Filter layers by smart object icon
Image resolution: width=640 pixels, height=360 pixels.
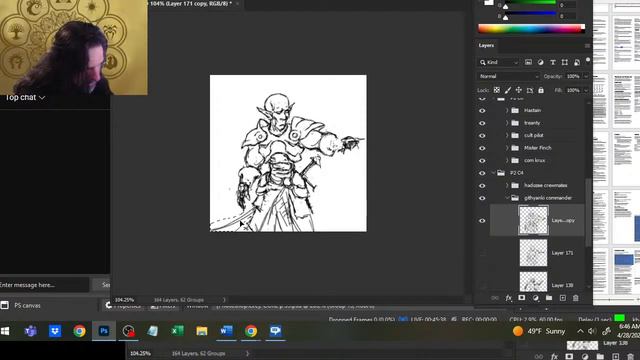tap(577, 62)
